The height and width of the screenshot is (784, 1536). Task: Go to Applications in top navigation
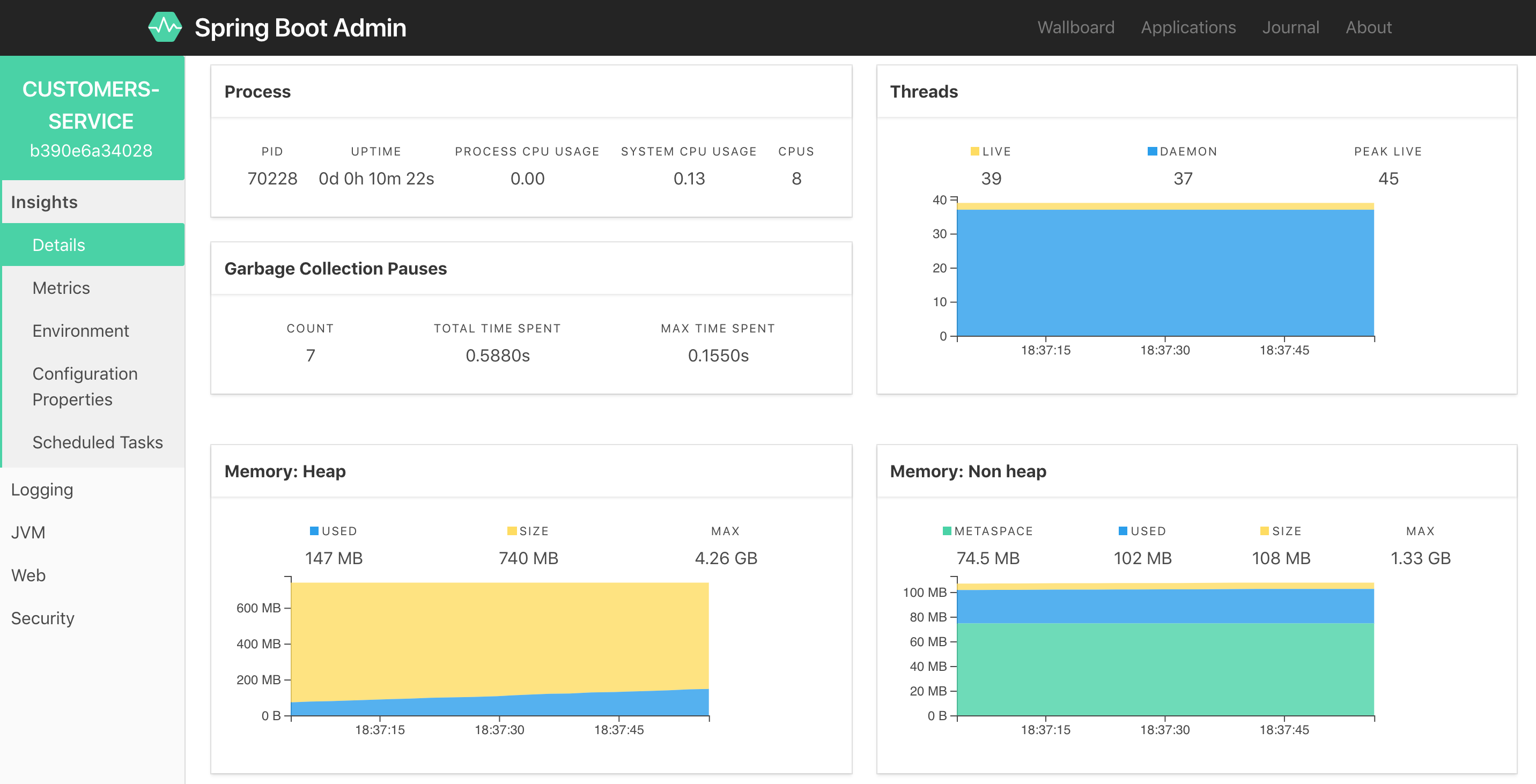[1188, 27]
